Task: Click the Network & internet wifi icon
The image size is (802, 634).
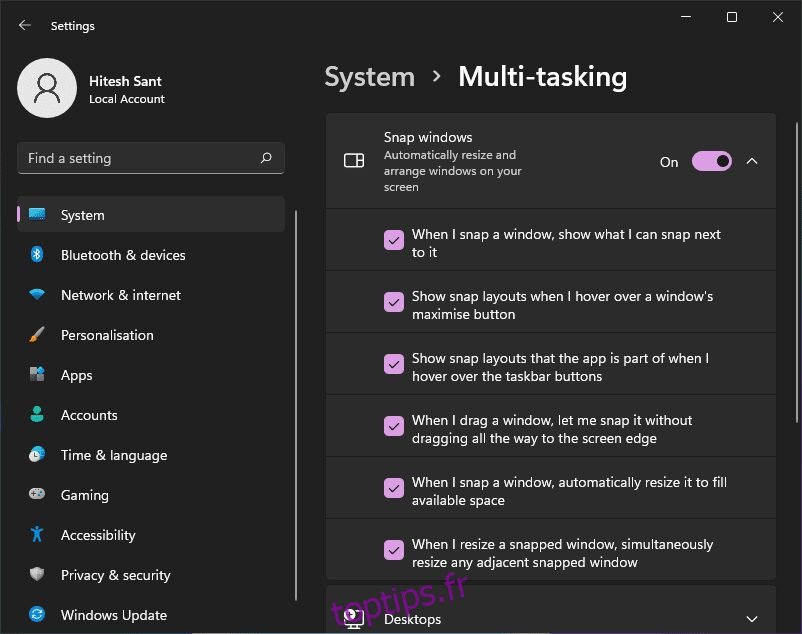Action: click(37, 295)
